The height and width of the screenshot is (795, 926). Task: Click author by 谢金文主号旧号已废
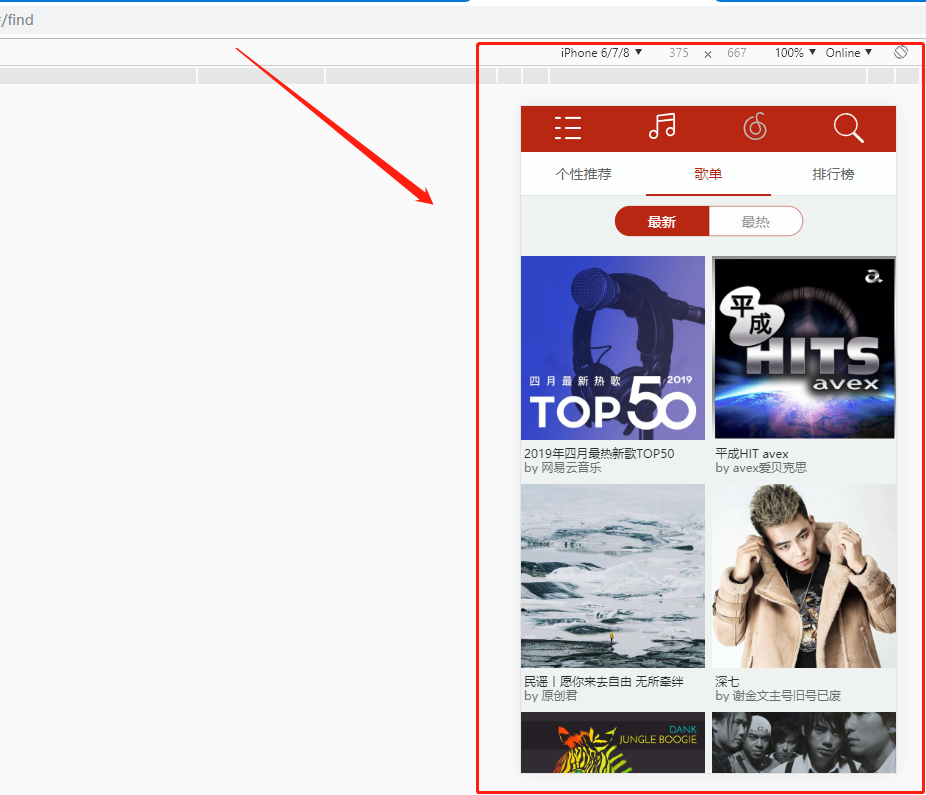(778, 696)
